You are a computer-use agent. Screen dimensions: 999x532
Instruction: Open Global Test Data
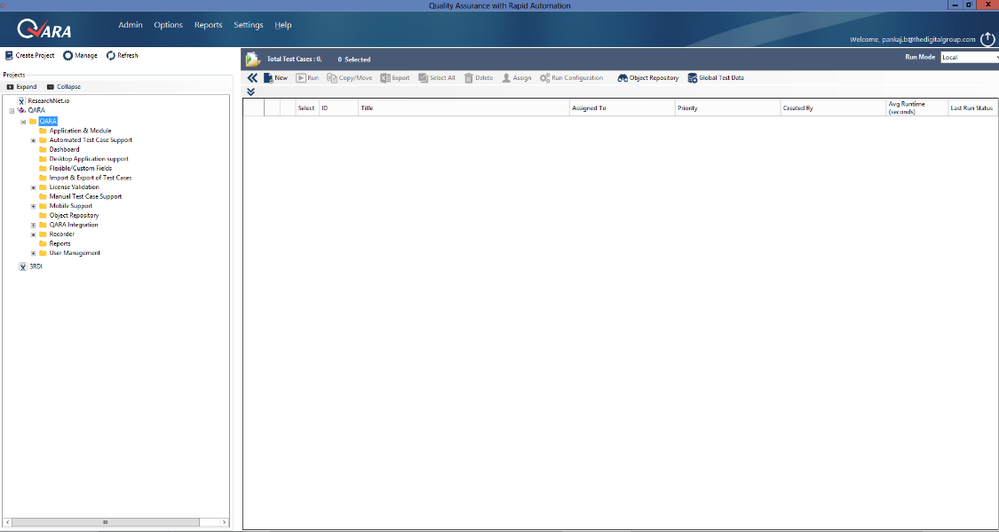[x=715, y=78]
